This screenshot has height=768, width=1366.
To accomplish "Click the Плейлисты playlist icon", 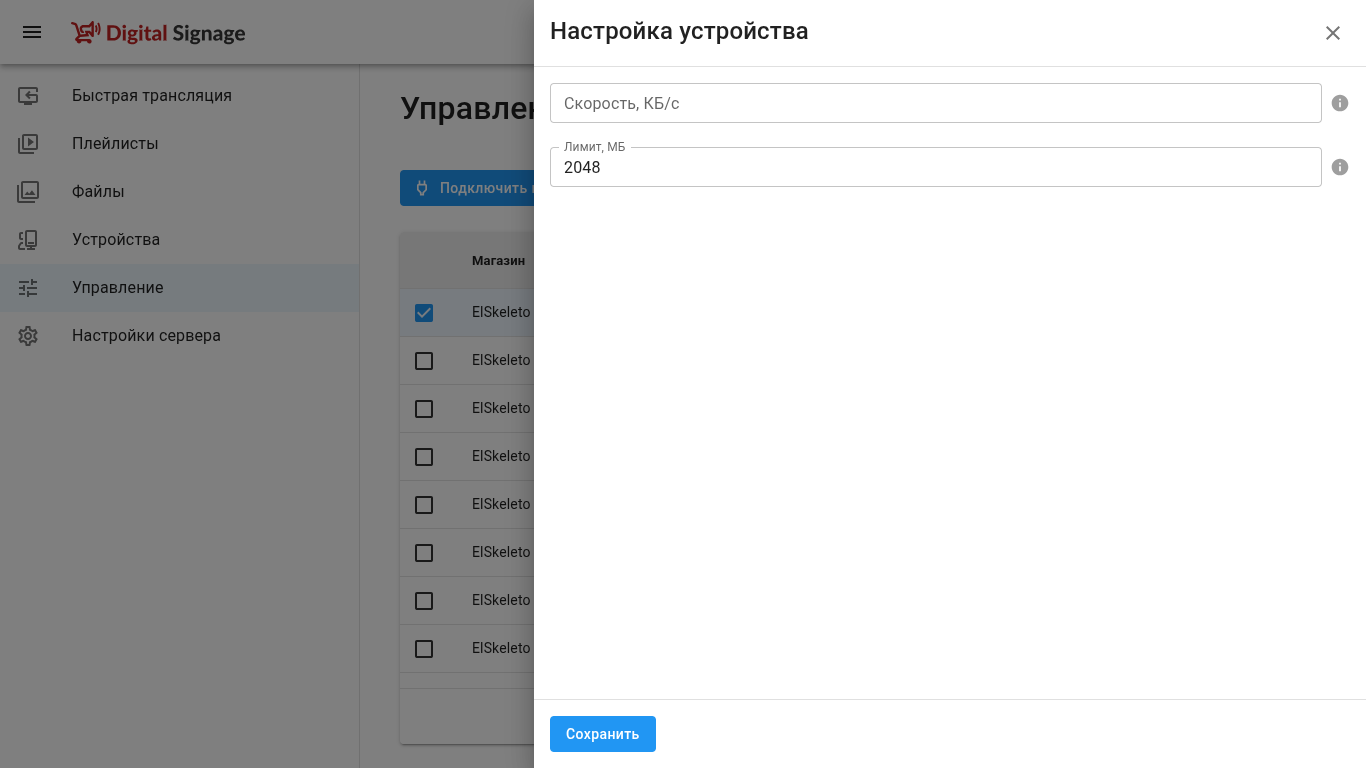I will click(28, 144).
